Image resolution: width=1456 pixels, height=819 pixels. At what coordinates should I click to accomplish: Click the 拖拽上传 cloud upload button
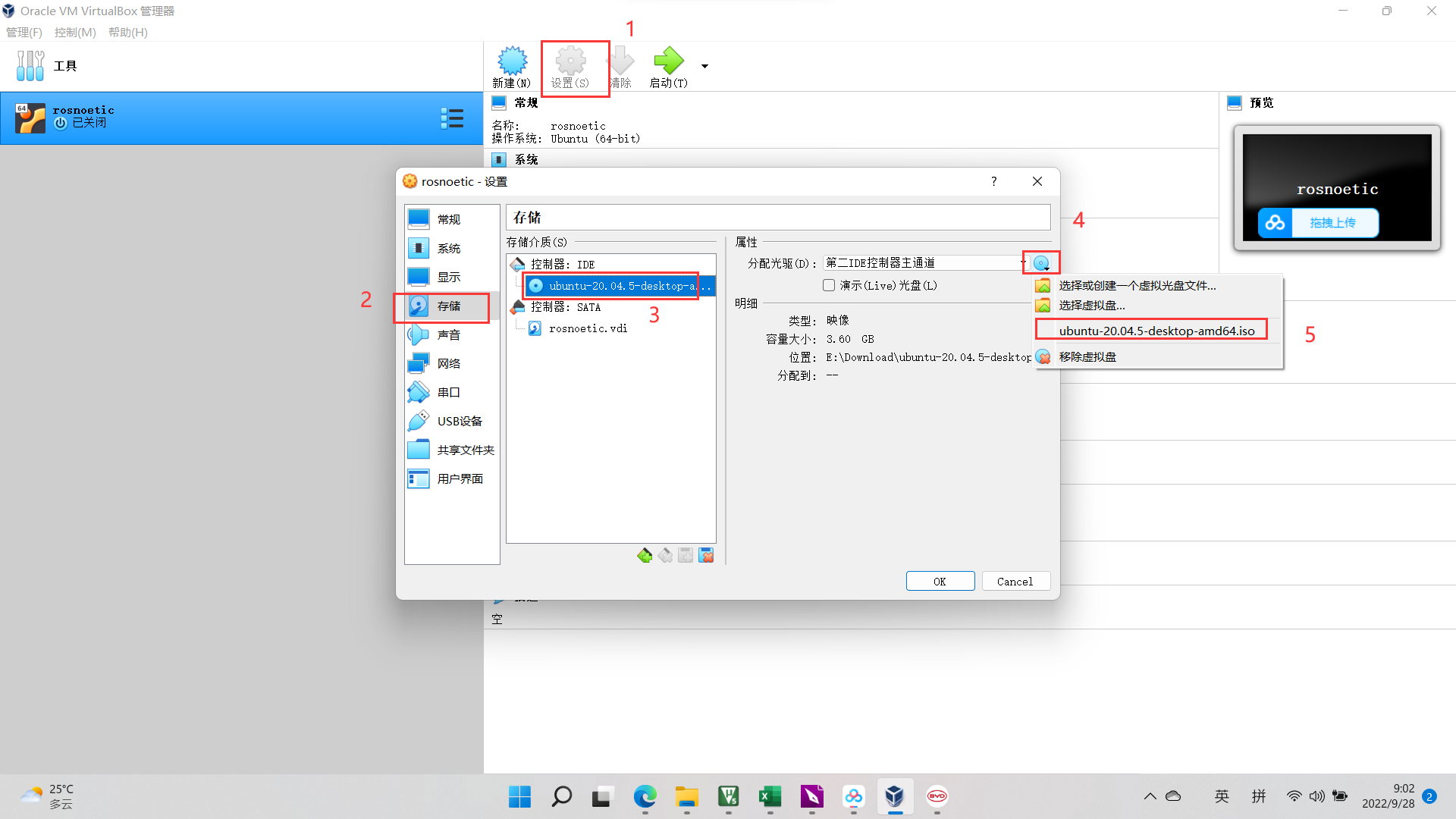click(x=1319, y=223)
